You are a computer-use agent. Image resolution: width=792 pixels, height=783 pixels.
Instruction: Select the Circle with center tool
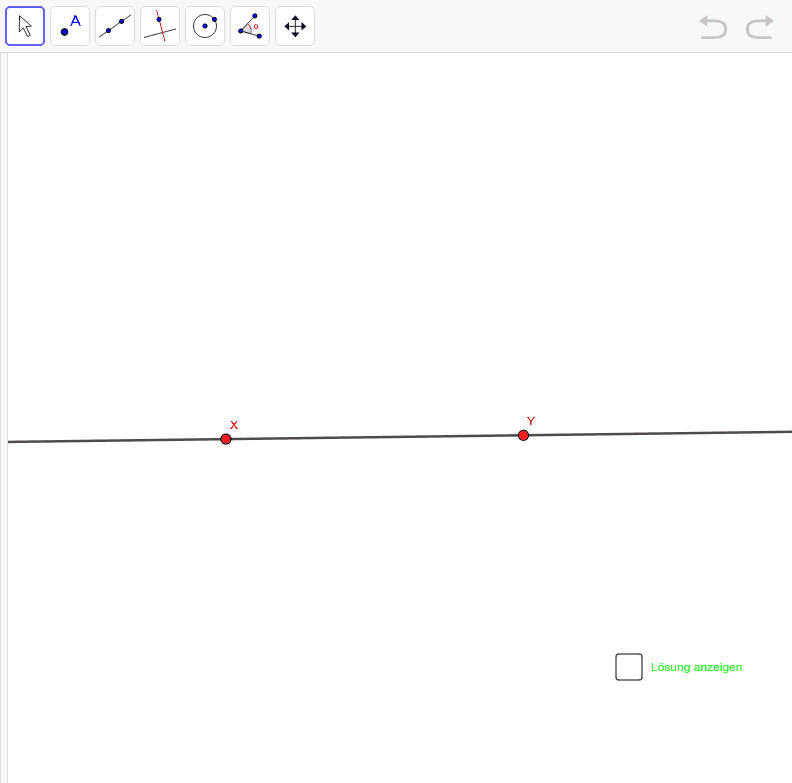[205, 26]
